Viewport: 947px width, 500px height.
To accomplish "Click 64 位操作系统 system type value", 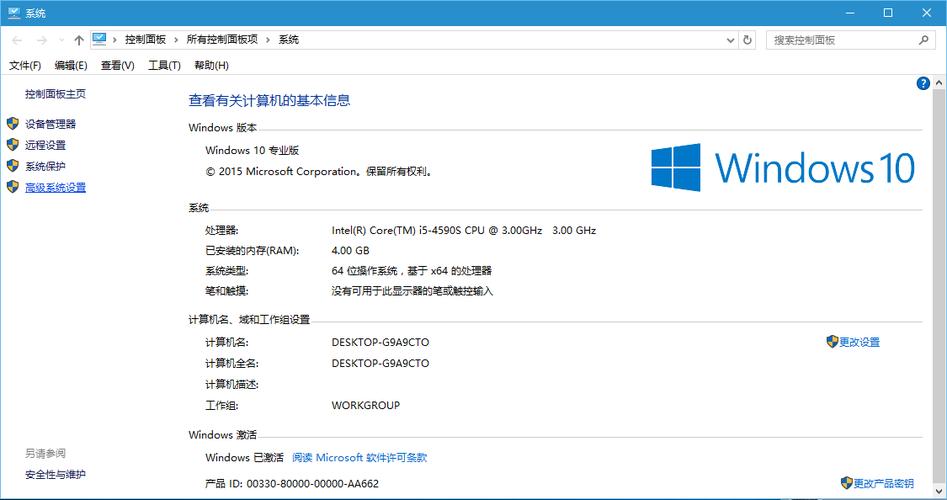I will 412,271.
